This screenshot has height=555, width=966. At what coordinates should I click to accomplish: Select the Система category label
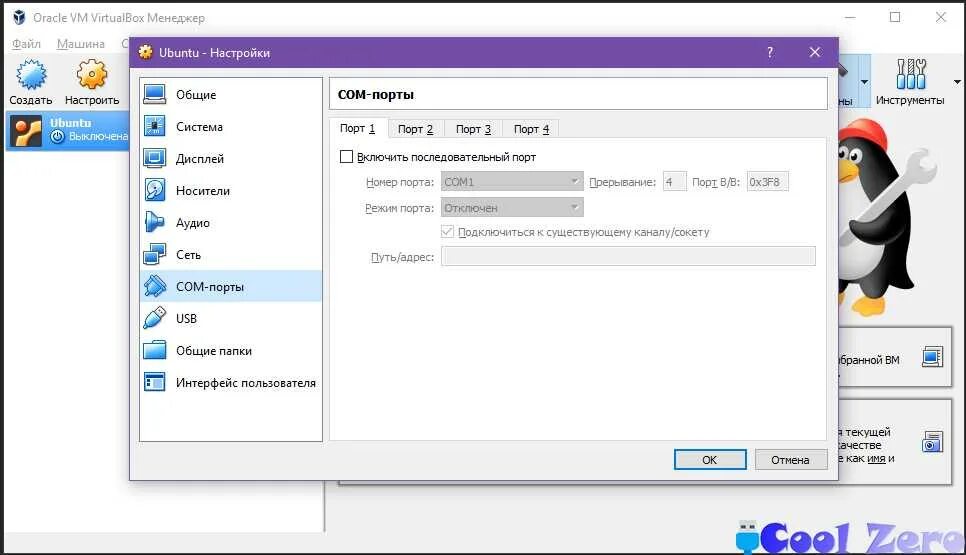click(200, 127)
